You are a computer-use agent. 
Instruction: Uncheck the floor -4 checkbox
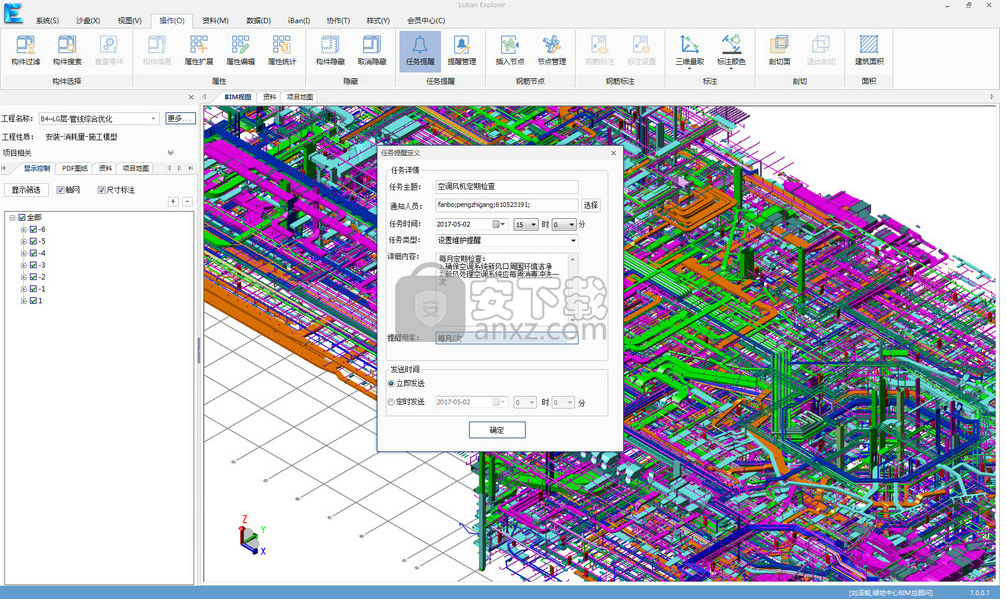(33, 253)
